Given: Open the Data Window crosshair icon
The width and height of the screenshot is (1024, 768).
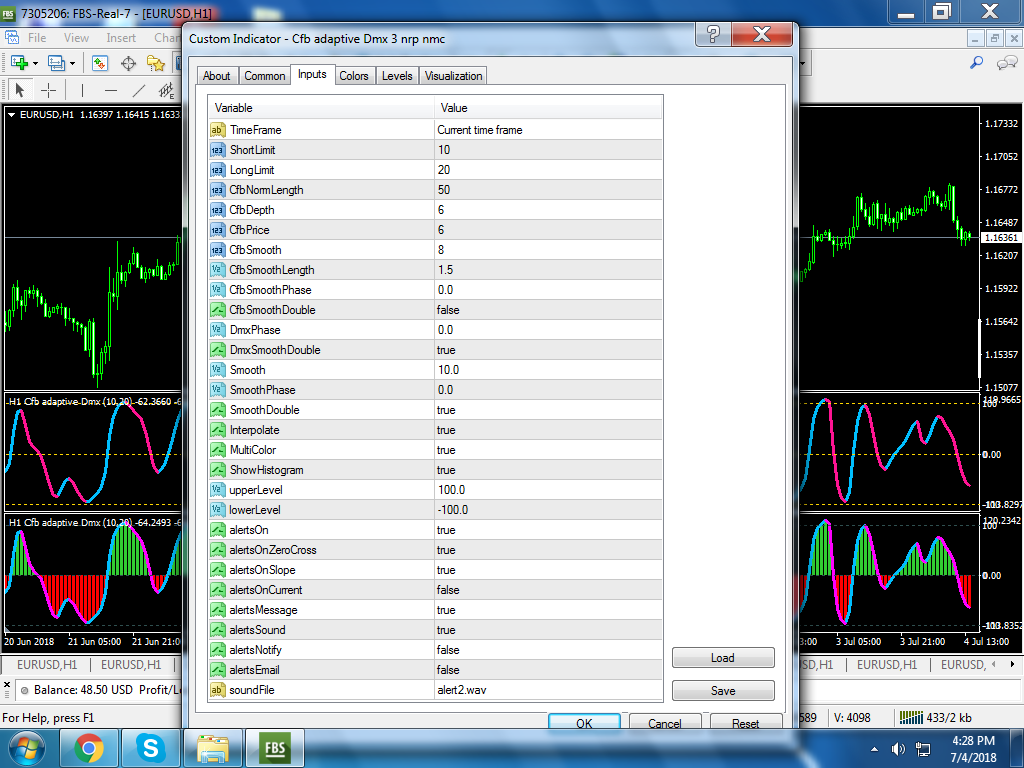Looking at the screenshot, I should [128, 63].
